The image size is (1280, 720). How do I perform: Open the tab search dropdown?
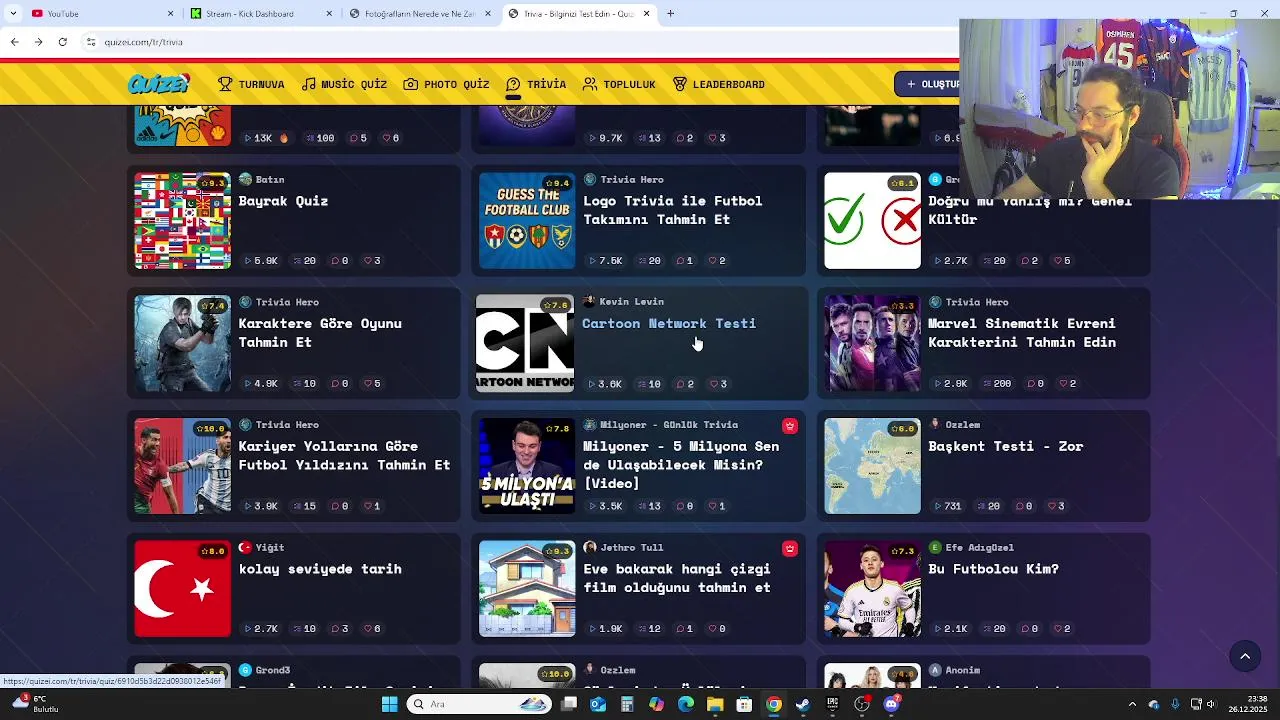12,14
